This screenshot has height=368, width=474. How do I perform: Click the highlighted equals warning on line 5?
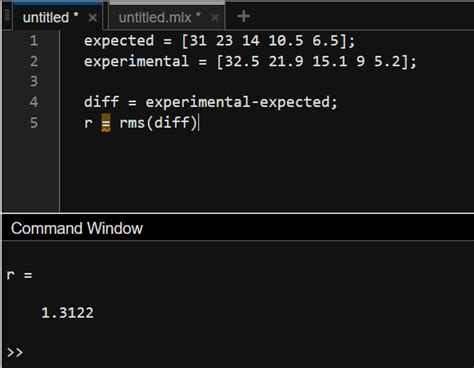click(106, 123)
